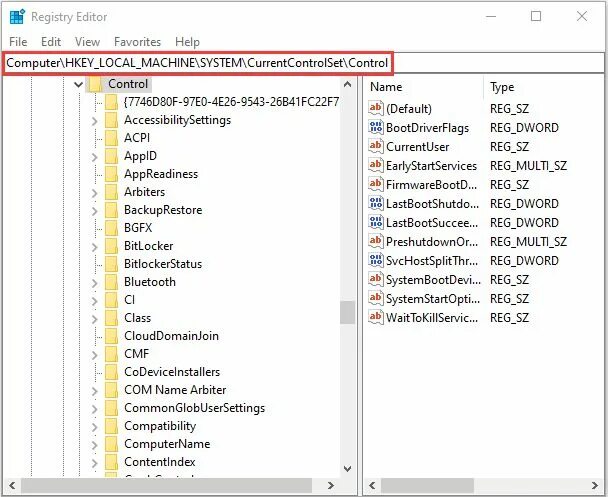Click the Control key folder icon
Screen dimensions: 608x497
pyautogui.click(x=95, y=84)
